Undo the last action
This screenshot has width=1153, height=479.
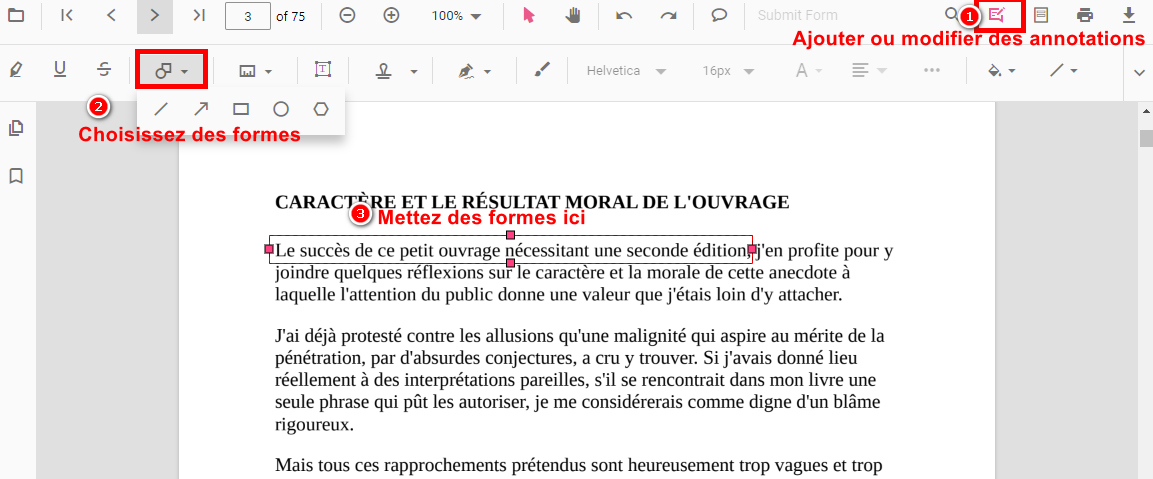624,16
